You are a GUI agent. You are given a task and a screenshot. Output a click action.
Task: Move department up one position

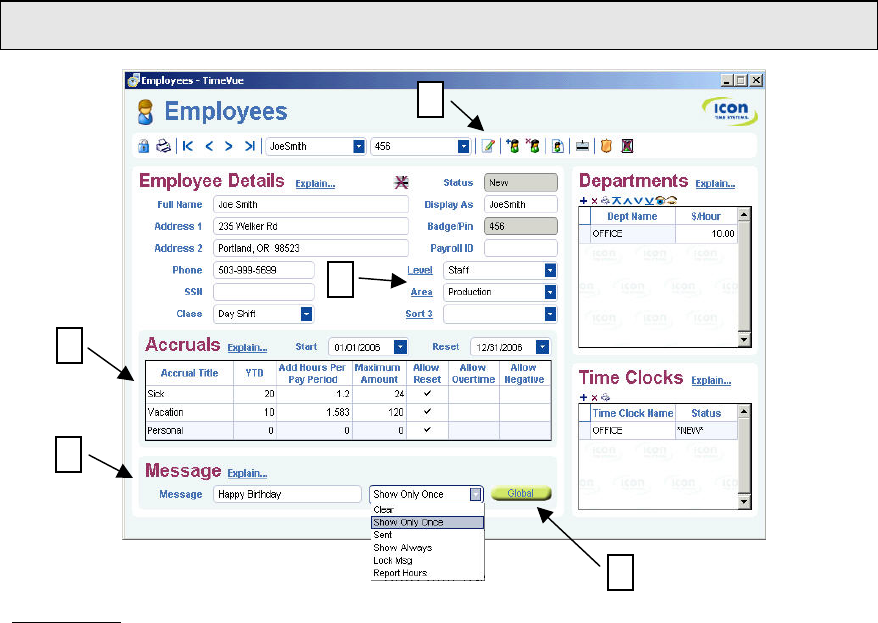(x=628, y=200)
